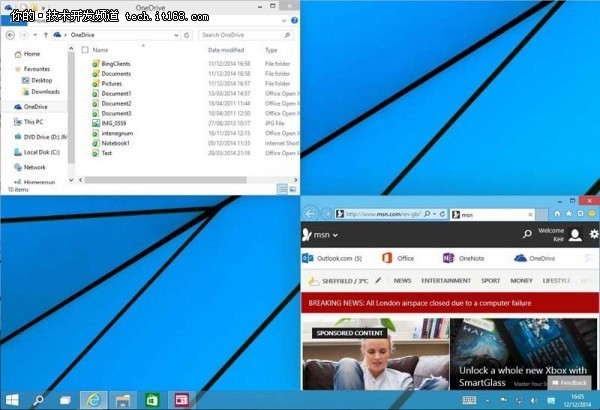This screenshot has width=600, height=410.
Task: Click the MSN search magnifier icon
Action: [x=527, y=235]
